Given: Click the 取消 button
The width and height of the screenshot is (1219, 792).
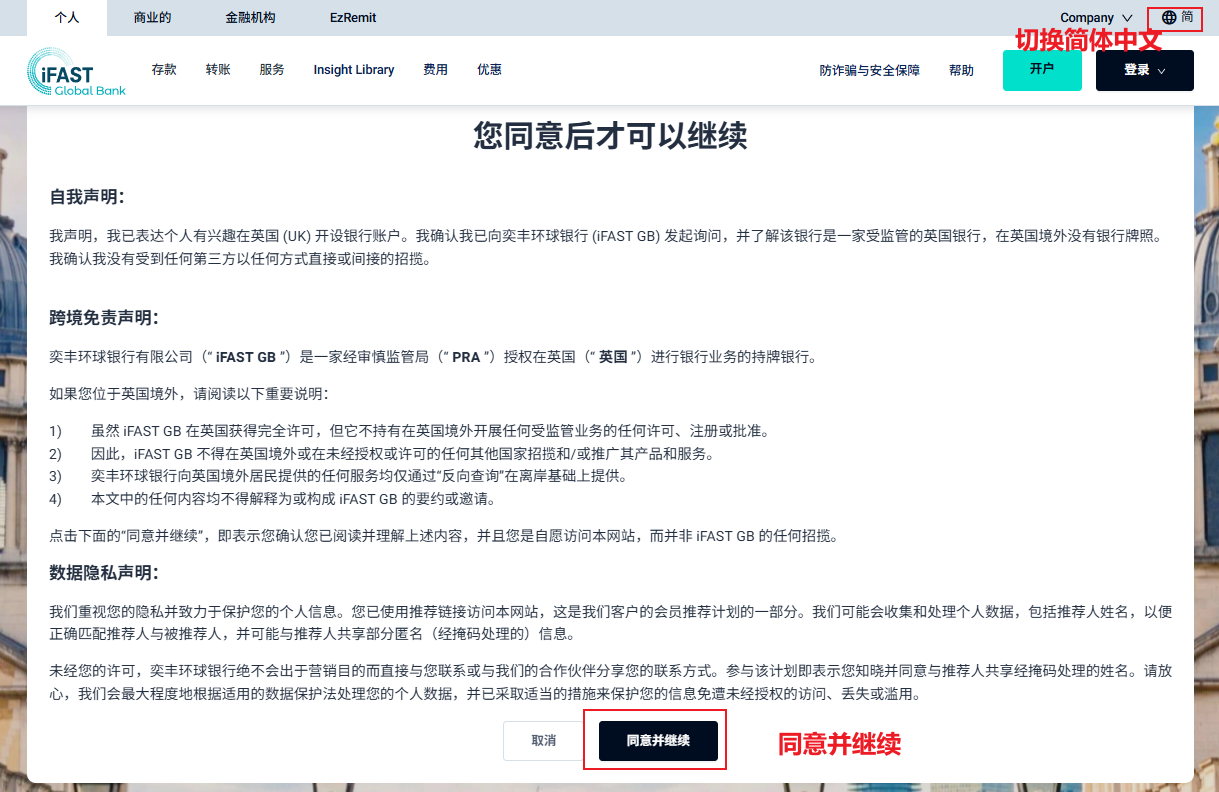Looking at the screenshot, I should coord(544,741).
